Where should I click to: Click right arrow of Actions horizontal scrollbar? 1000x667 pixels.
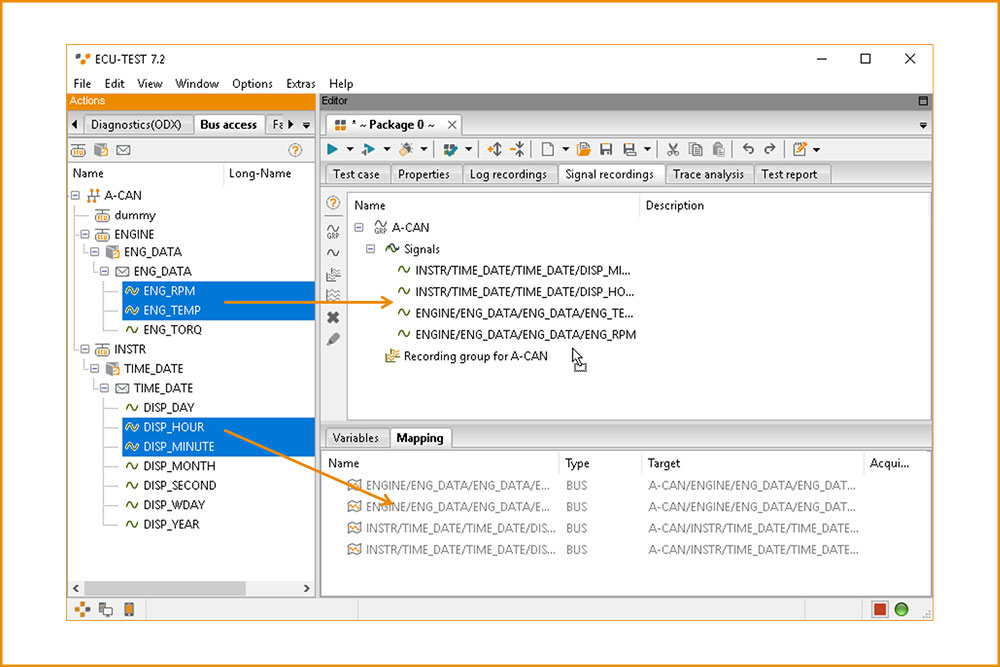(306, 588)
